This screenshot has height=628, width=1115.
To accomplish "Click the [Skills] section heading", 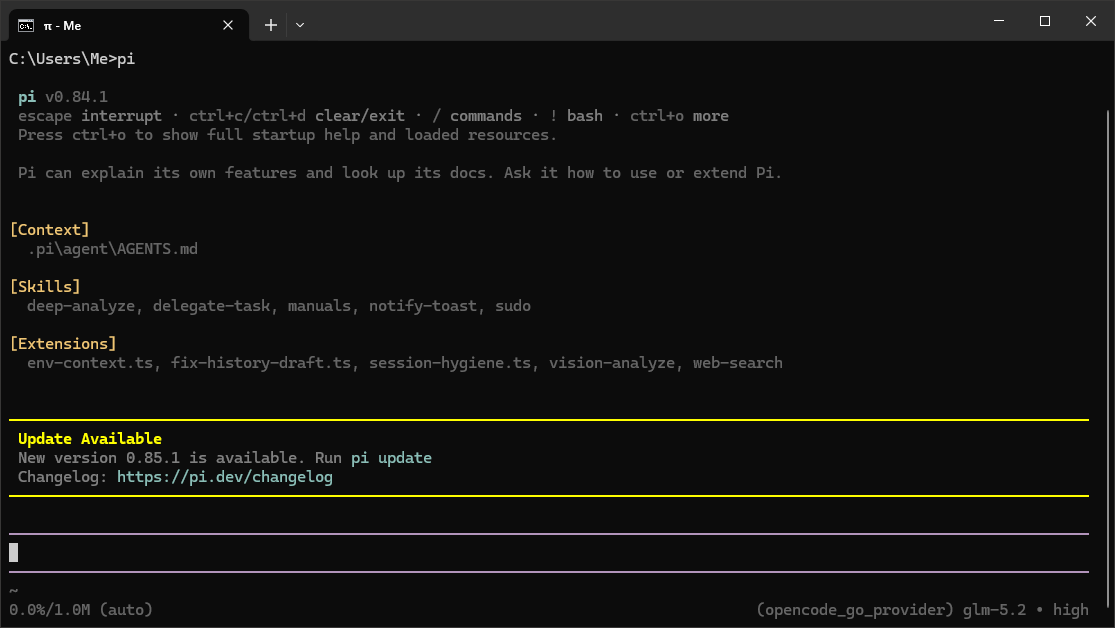I will 45,287.
